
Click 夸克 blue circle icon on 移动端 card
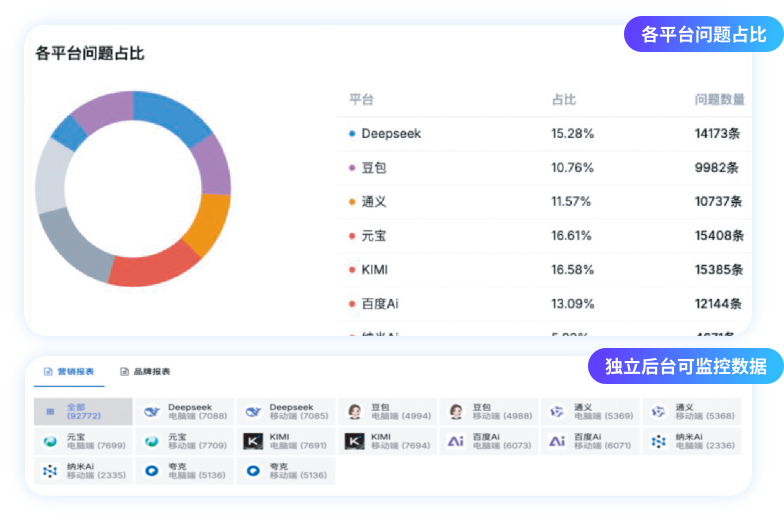pos(254,470)
